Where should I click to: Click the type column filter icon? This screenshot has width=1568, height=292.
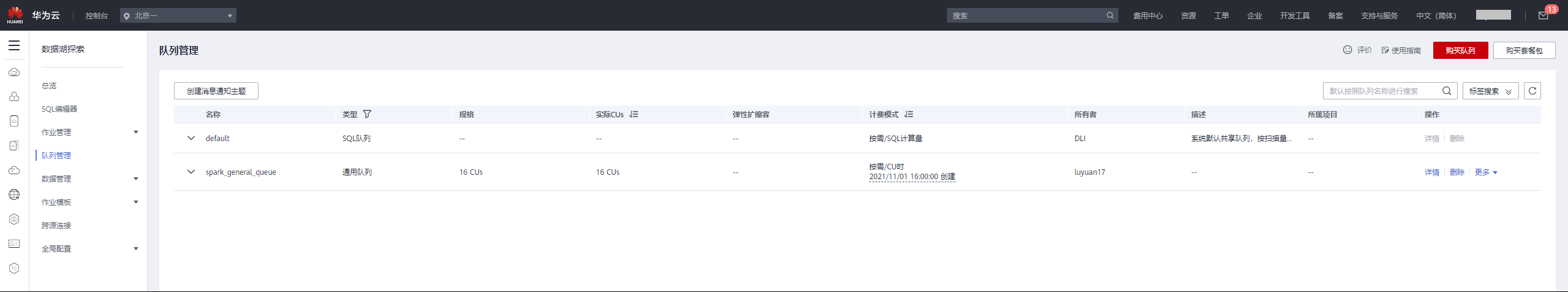point(367,114)
